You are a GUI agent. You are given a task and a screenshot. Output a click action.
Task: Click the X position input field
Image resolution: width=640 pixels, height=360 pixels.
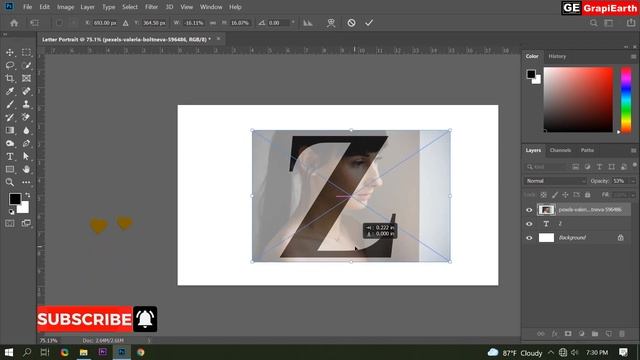click(105, 23)
